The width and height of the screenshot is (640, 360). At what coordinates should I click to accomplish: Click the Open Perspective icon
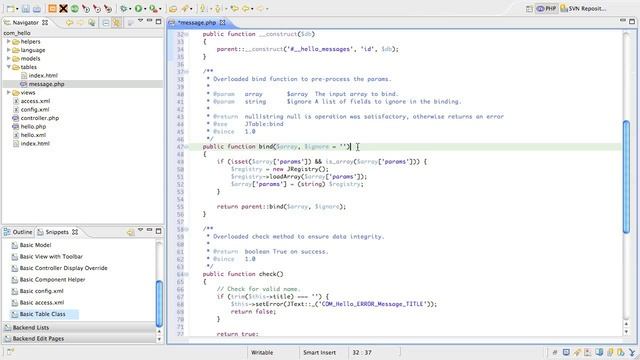click(x=529, y=9)
